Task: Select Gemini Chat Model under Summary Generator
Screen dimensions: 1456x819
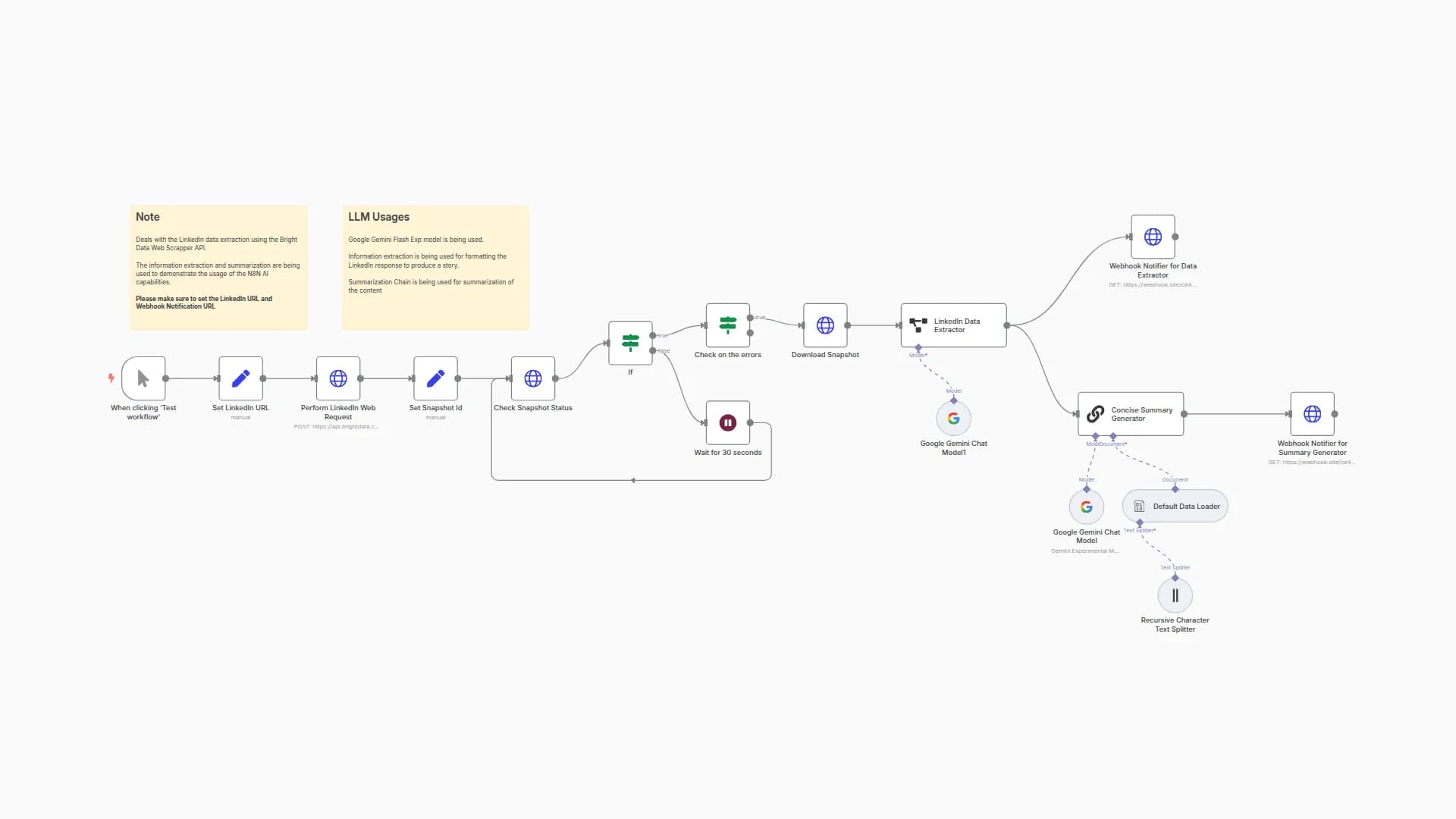Action: coord(1087,507)
